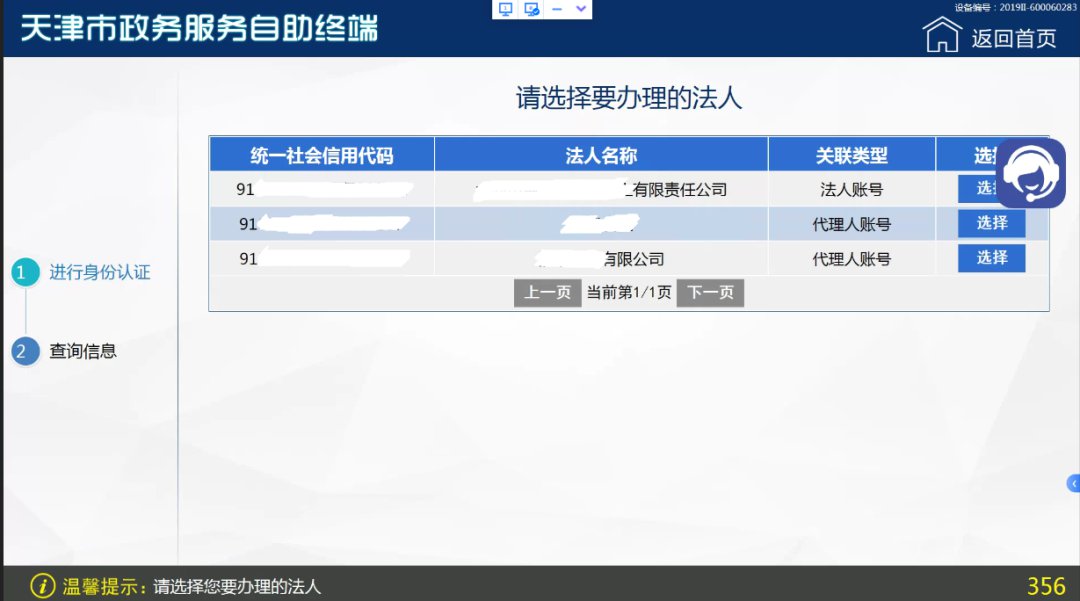
Task: Go back via 返回首页 link
Action: coord(1014,39)
